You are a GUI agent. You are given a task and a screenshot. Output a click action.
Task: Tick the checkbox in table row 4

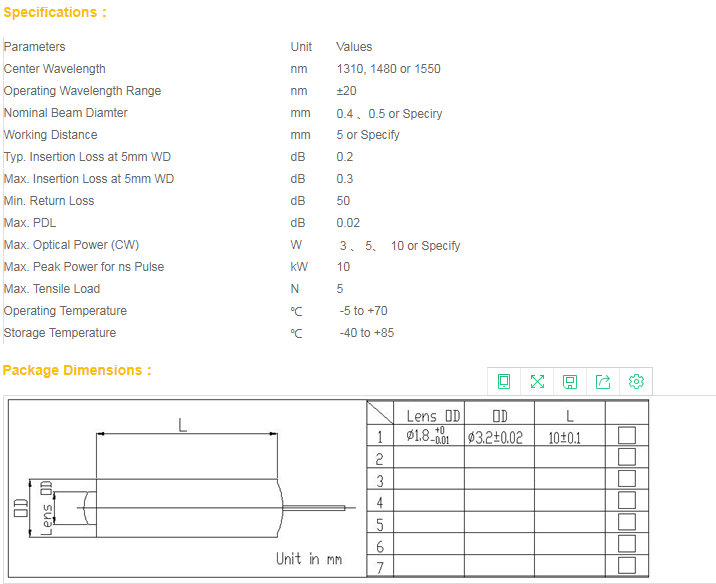click(x=627, y=500)
